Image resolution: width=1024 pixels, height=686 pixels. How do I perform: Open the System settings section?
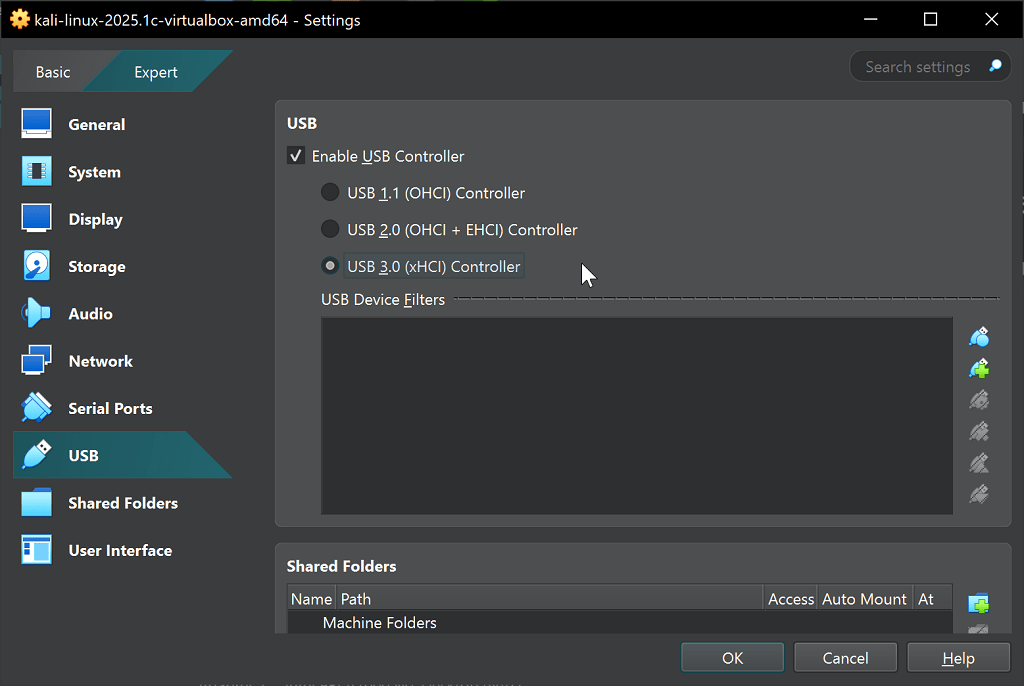(123, 172)
